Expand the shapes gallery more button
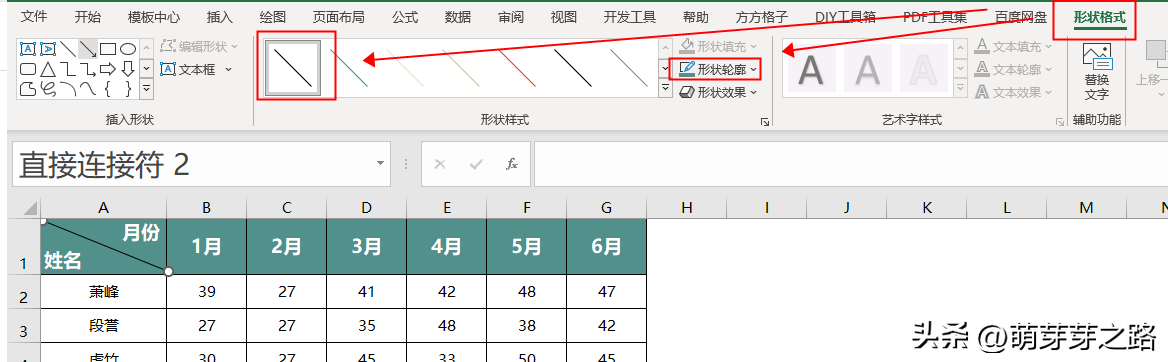The width and height of the screenshot is (1168, 362). [147, 89]
